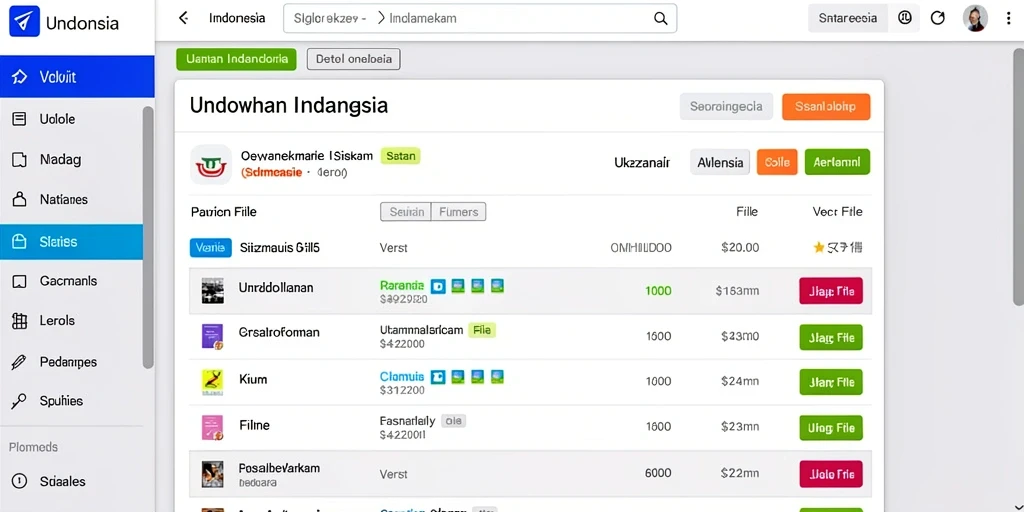
Task: Click the search input field
Action: 480,18
